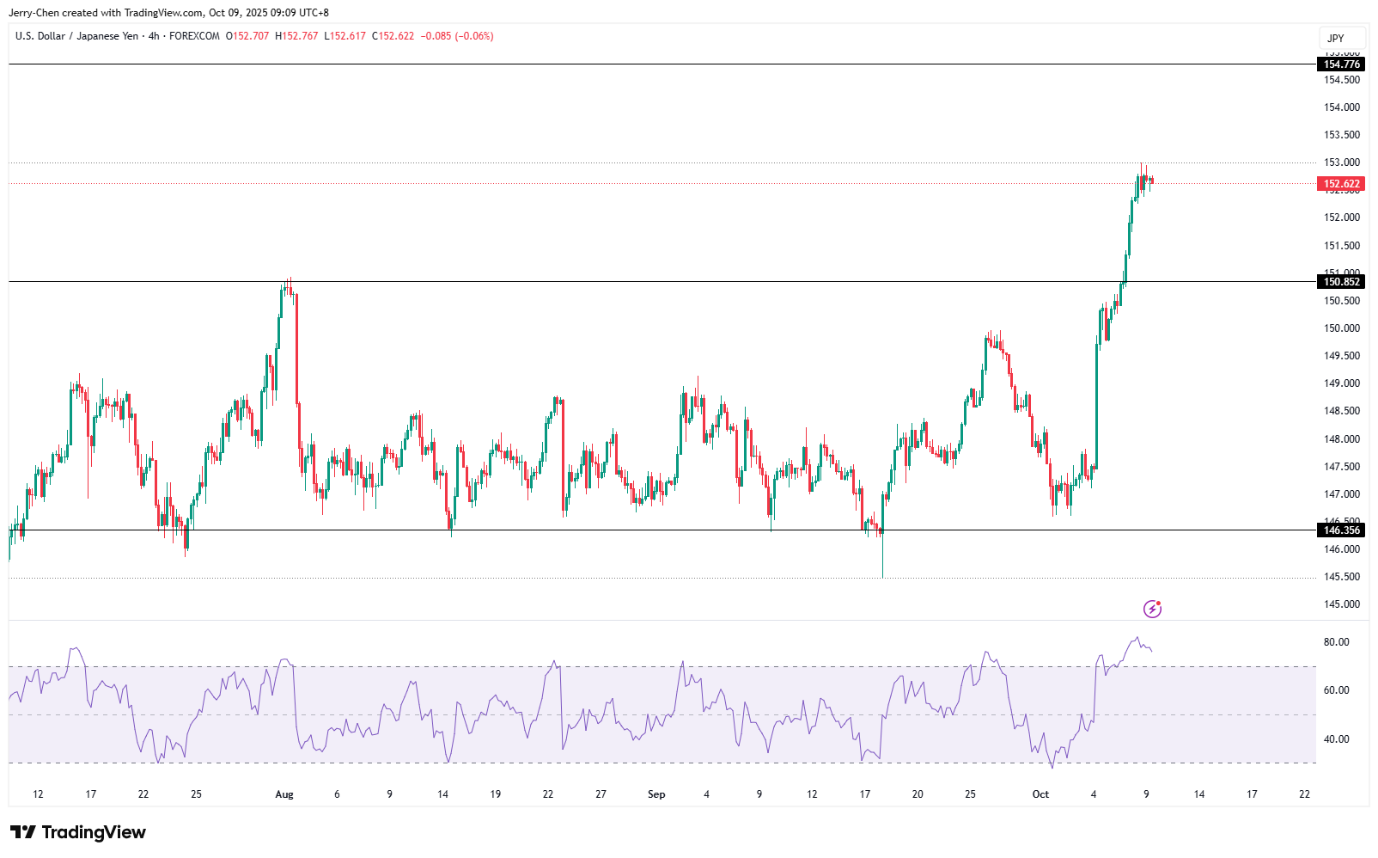The image size is (1378, 858).
Task: Click the purple lightning event icon
Action: click(x=1152, y=608)
